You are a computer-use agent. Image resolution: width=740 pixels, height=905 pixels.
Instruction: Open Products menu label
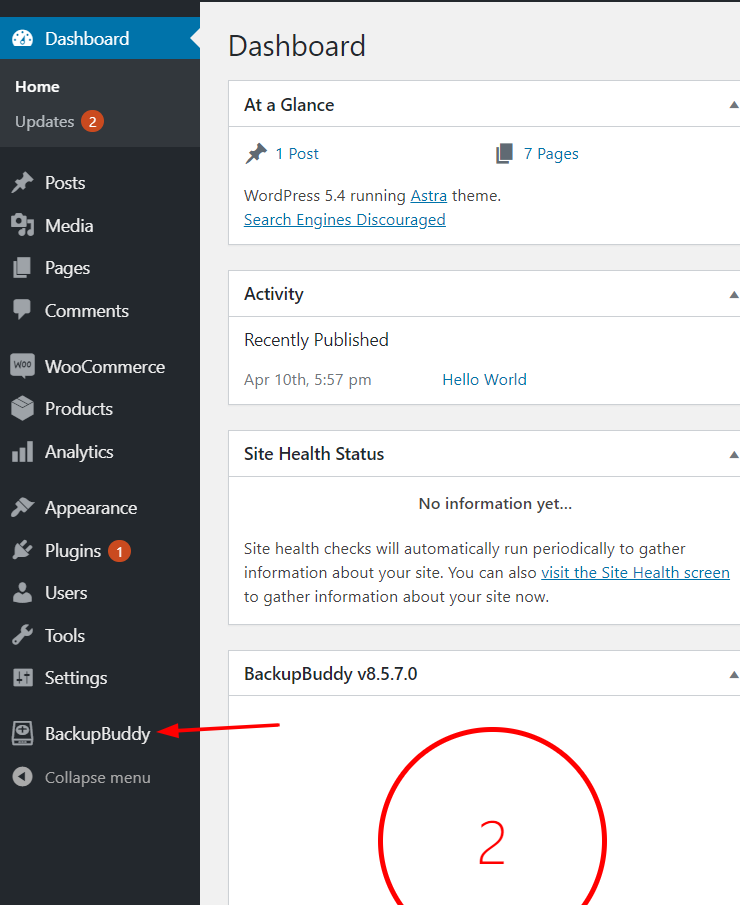pyautogui.click(x=79, y=409)
